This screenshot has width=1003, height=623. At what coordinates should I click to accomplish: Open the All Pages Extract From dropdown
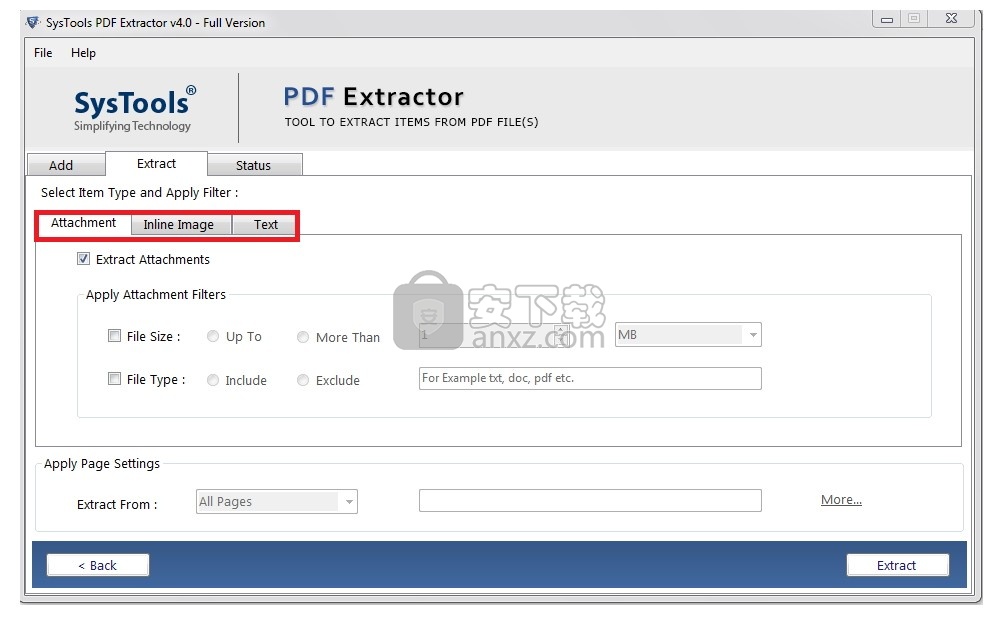(277, 501)
